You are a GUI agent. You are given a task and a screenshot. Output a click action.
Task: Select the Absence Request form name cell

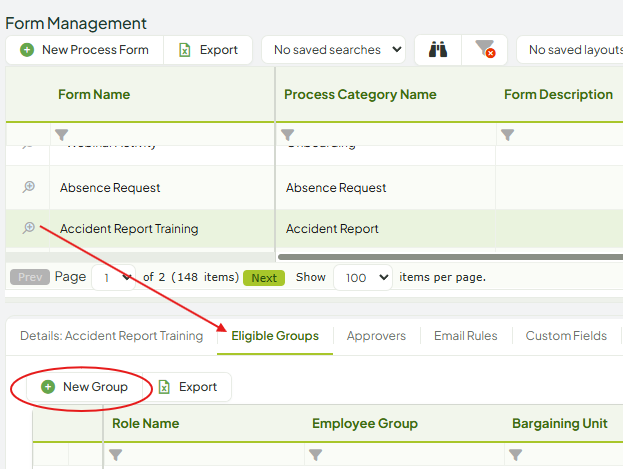tap(162, 188)
